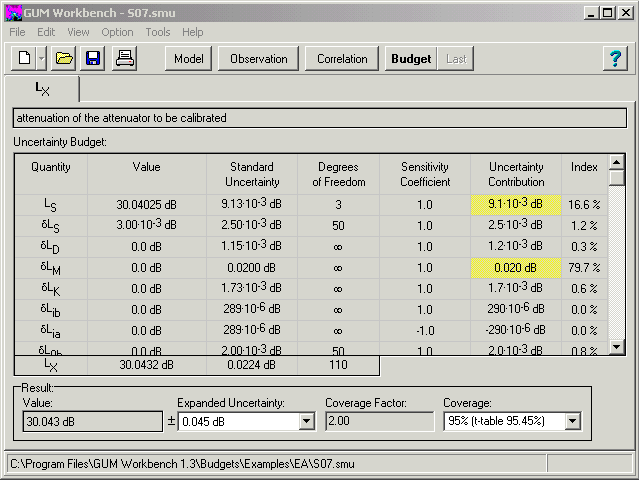The image size is (639, 480).
Task: Open a file using the folder icon
Action: coord(64,58)
